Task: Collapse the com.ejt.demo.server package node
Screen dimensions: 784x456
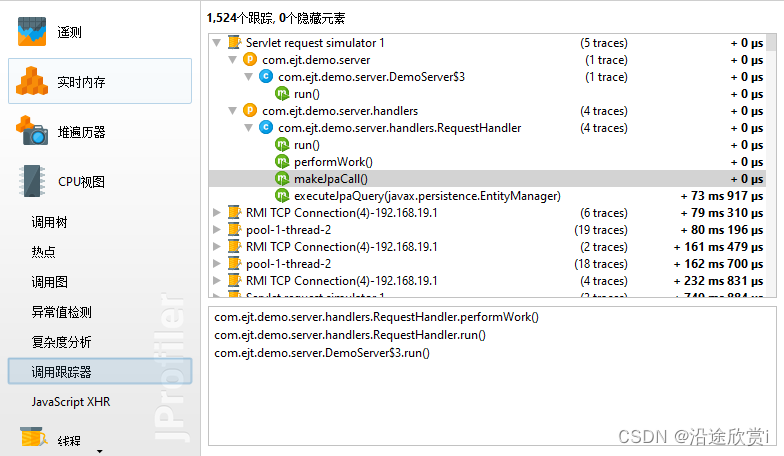Action: click(x=232, y=60)
